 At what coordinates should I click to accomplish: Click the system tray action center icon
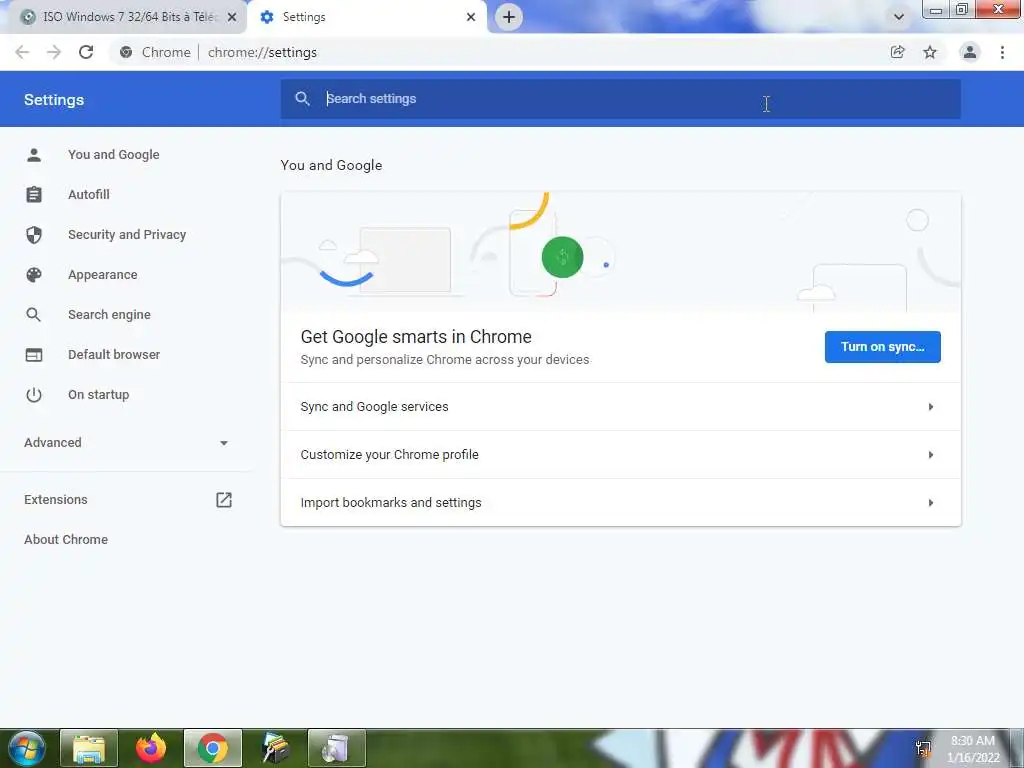click(923, 749)
